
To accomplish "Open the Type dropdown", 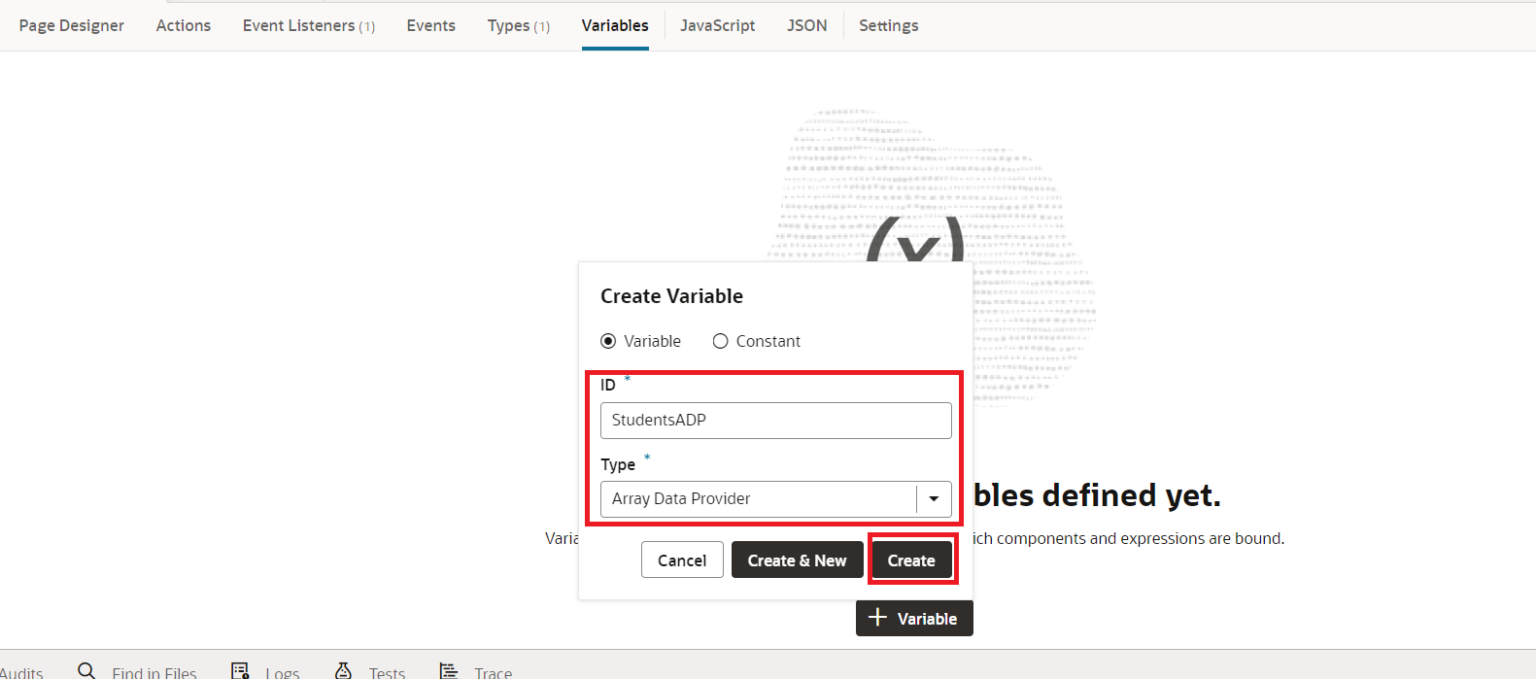I will 934,499.
